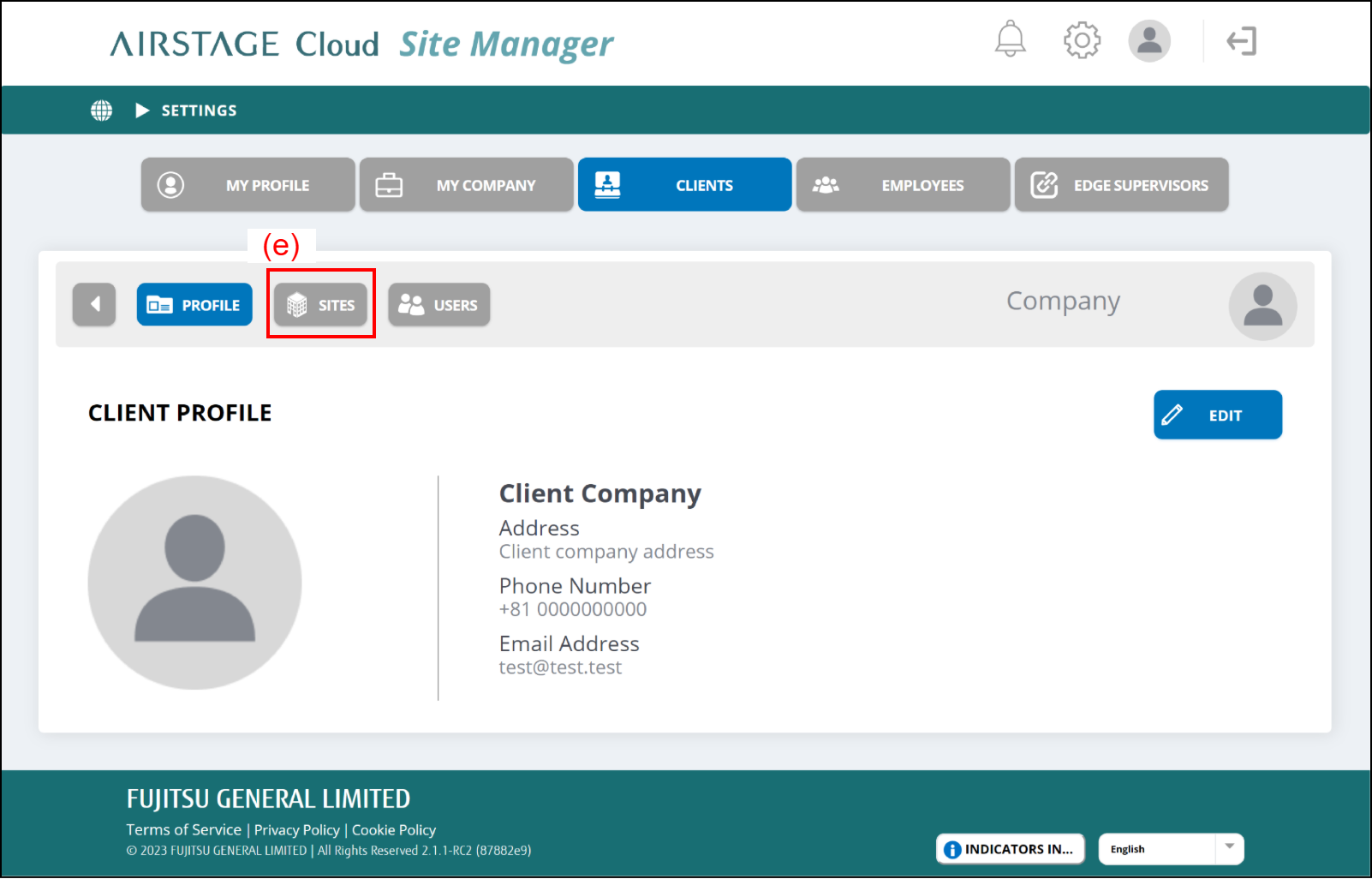Click the company avatar in client header
This screenshot has width=1372, height=879.
coord(1262,306)
